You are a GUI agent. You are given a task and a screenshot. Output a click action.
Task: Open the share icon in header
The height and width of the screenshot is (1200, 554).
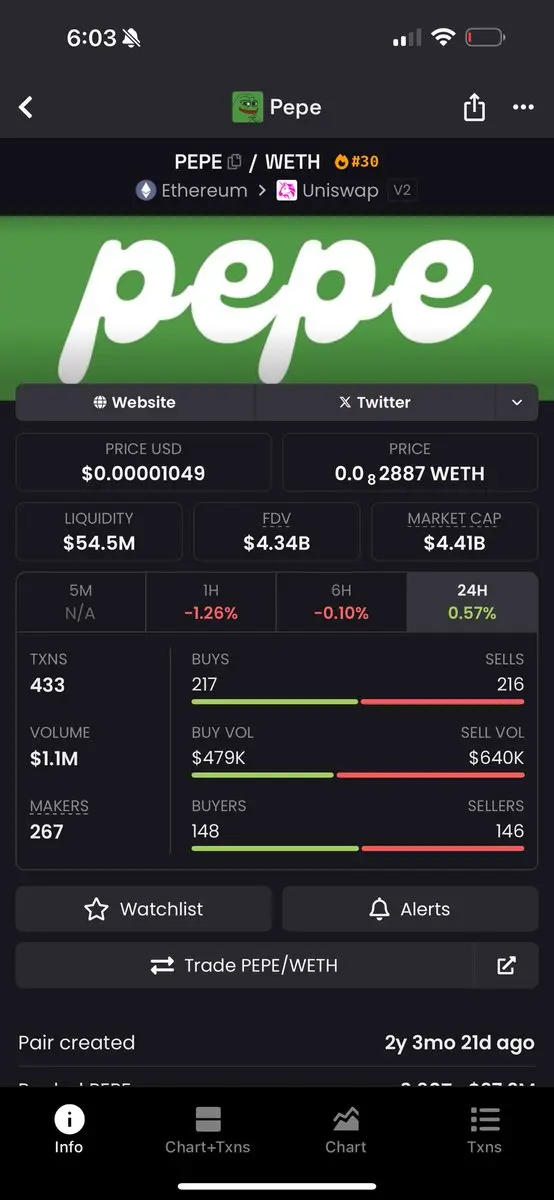click(x=474, y=107)
